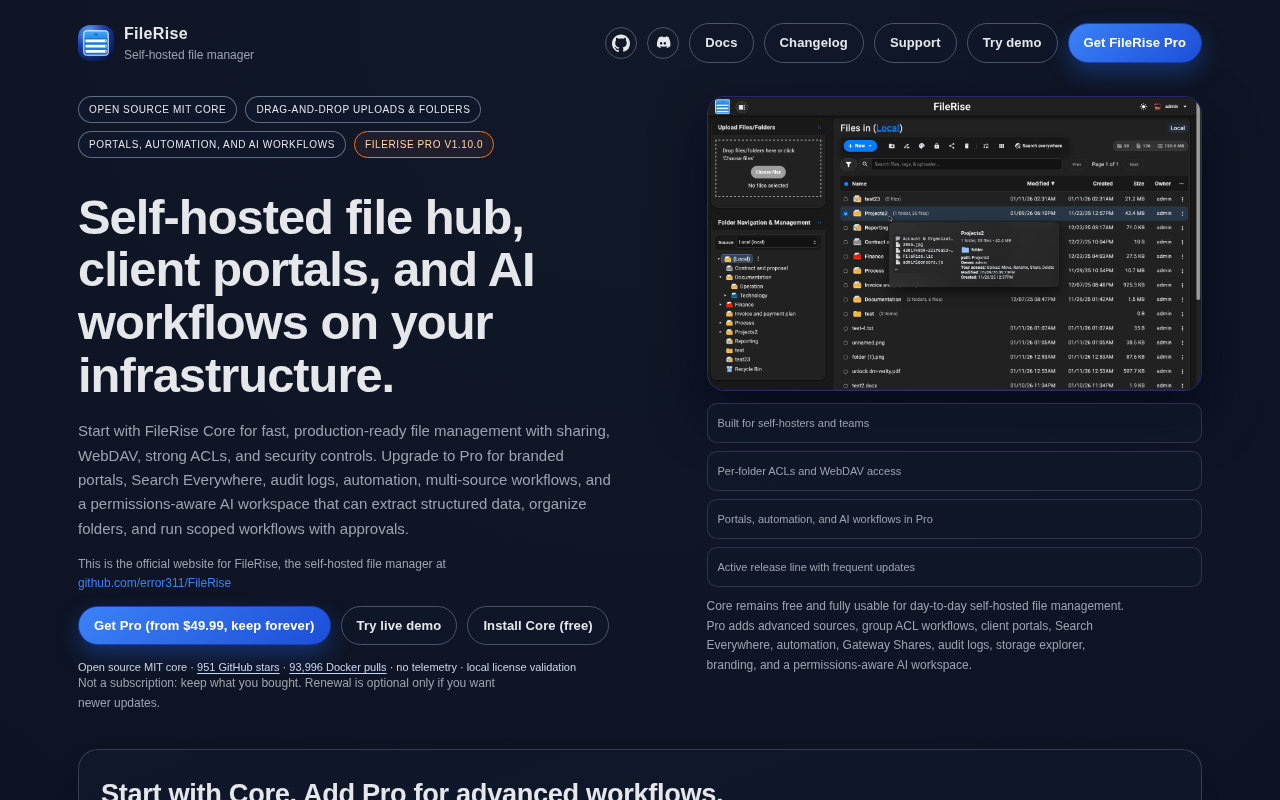Open Docs from the top navigation
Image resolution: width=1280 pixels, height=800 pixels.
point(721,43)
